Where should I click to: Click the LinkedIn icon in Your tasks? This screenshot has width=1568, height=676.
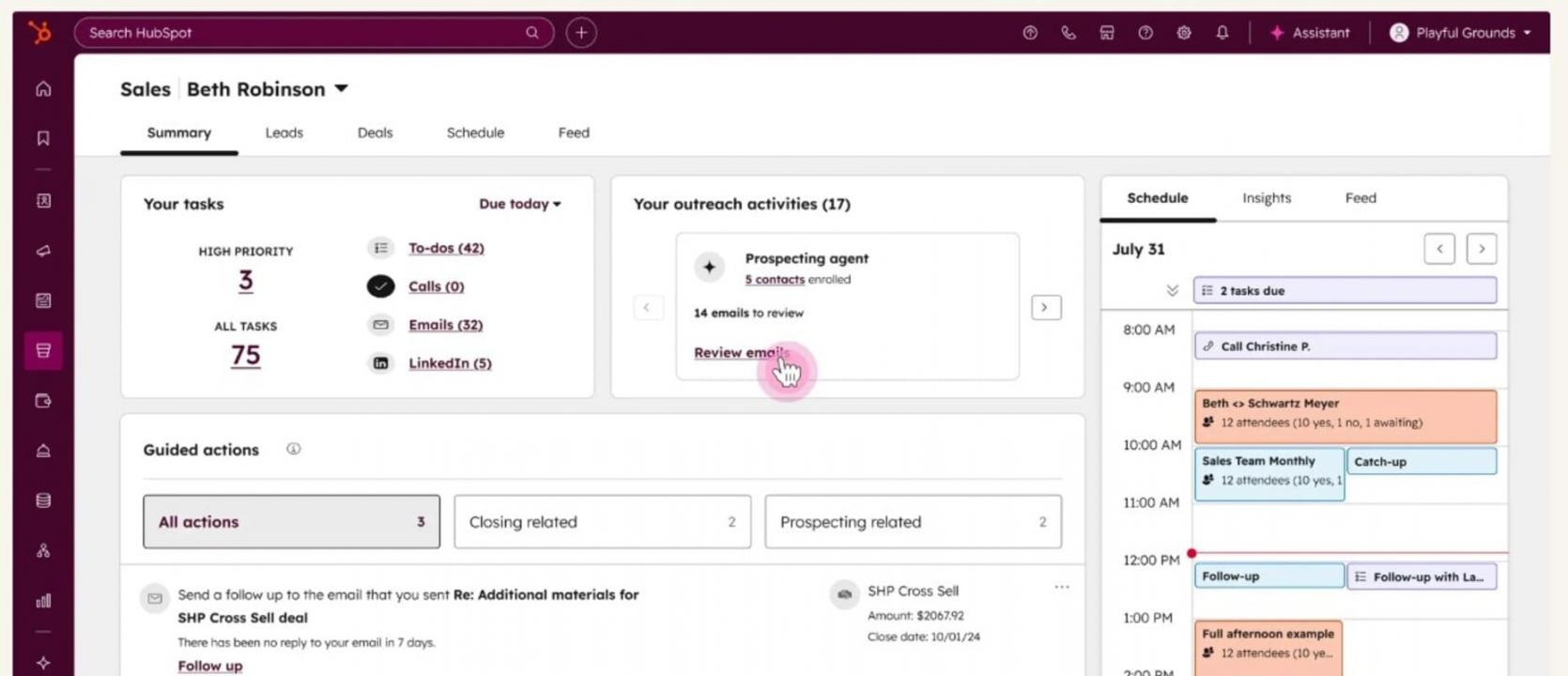click(x=380, y=363)
